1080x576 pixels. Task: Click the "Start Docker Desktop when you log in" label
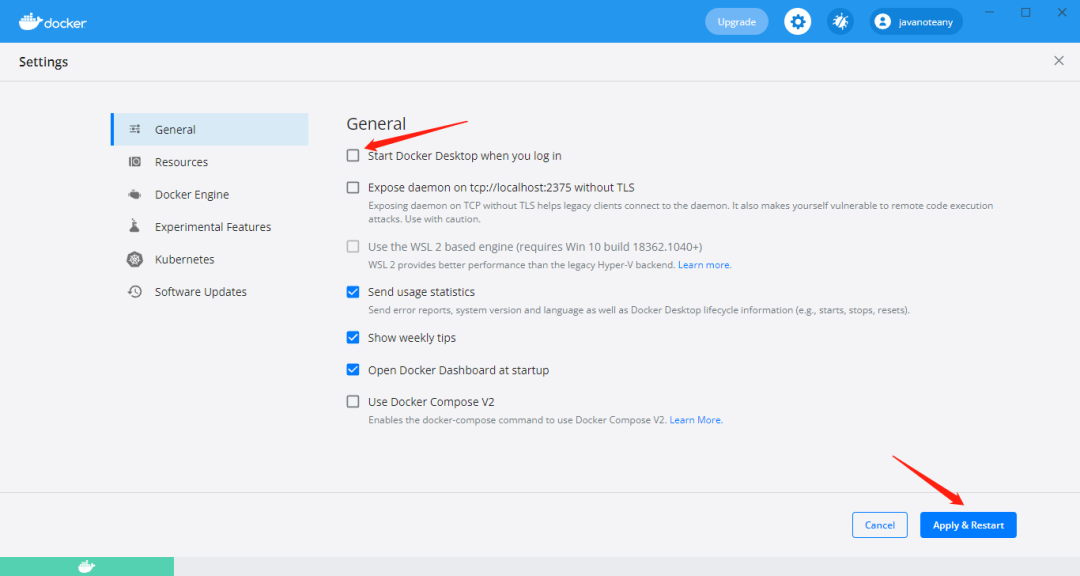(x=464, y=156)
